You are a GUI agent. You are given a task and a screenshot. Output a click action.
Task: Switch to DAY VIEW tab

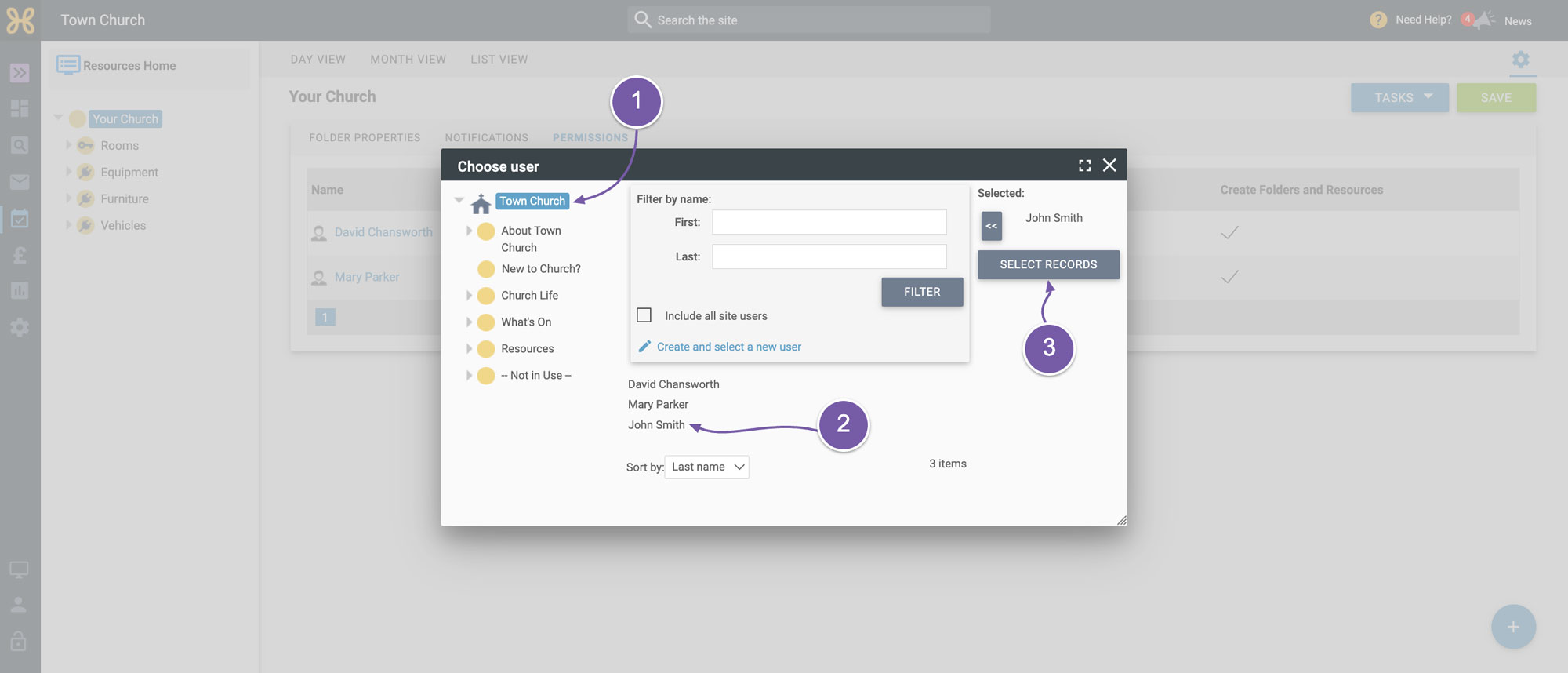(x=318, y=60)
